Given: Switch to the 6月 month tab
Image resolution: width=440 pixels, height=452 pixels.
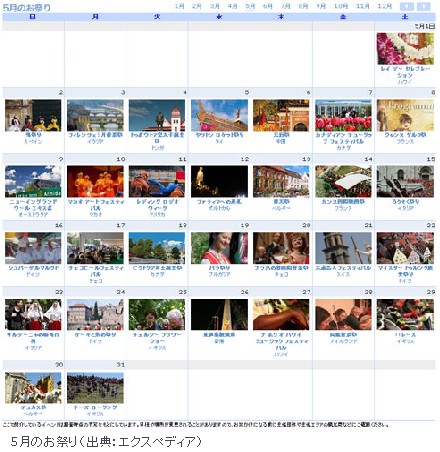Looking at the screenshot, I should point(268,6).
